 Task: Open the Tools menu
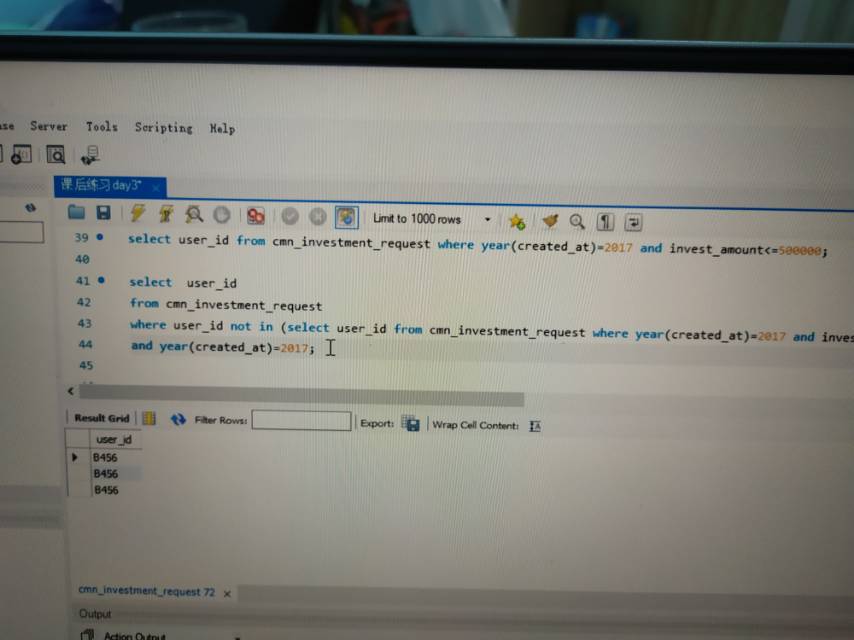(102, 126)
